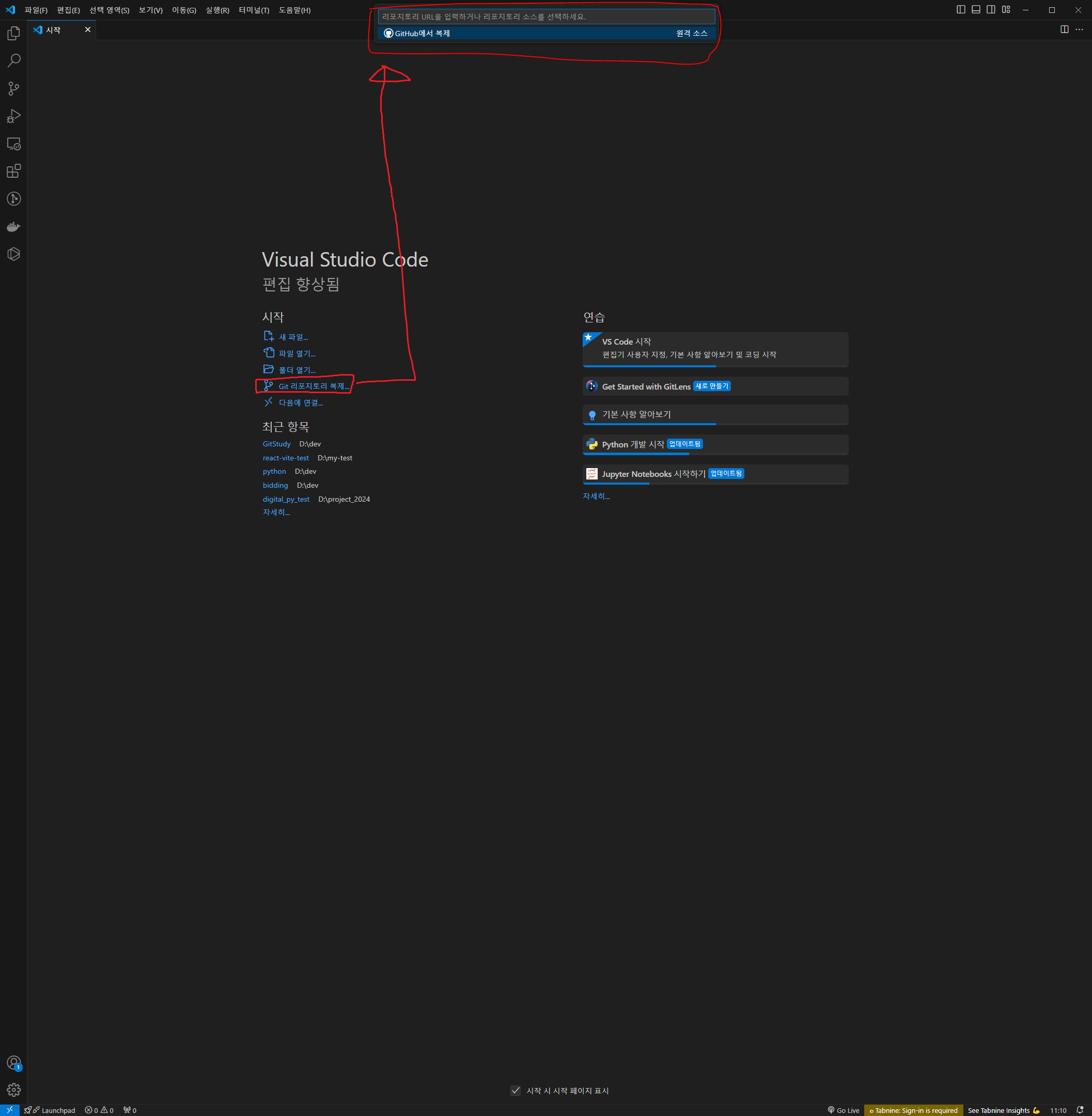The image size is (1092, 1116).
Task: Click See Tabnine Insights status item
Action: pyautogui.click(x=1004, y=1110)
